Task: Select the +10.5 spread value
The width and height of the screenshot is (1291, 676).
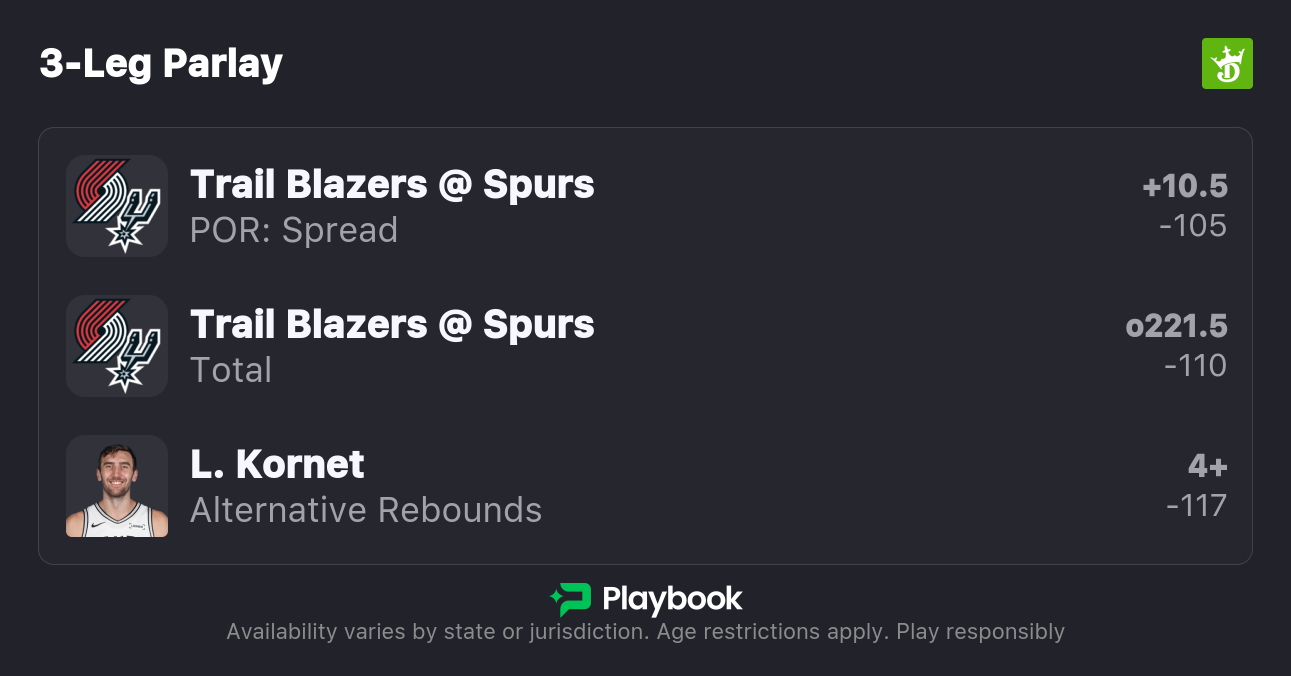Action: click(1184, 186)
